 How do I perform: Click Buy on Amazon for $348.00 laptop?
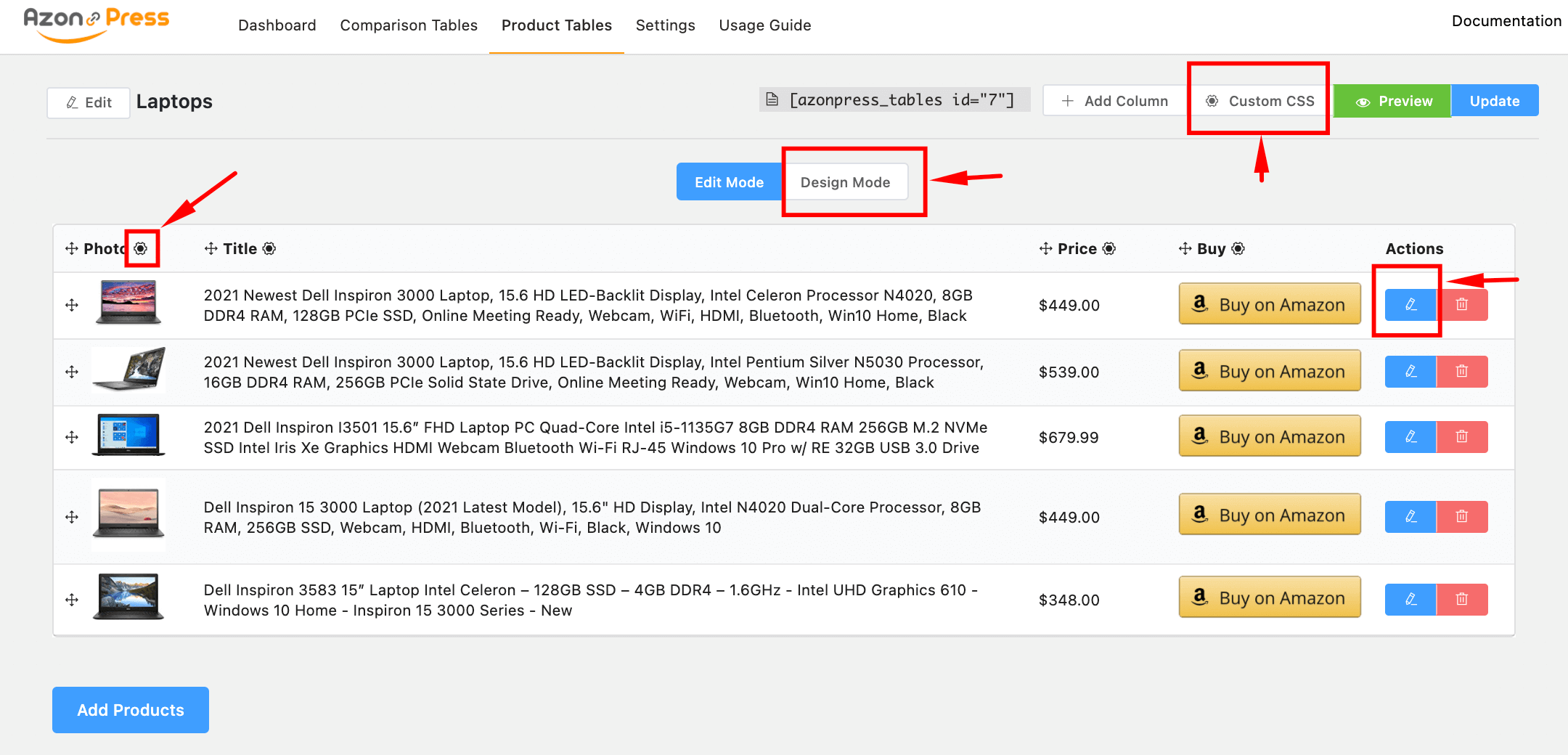point(1270,597)
